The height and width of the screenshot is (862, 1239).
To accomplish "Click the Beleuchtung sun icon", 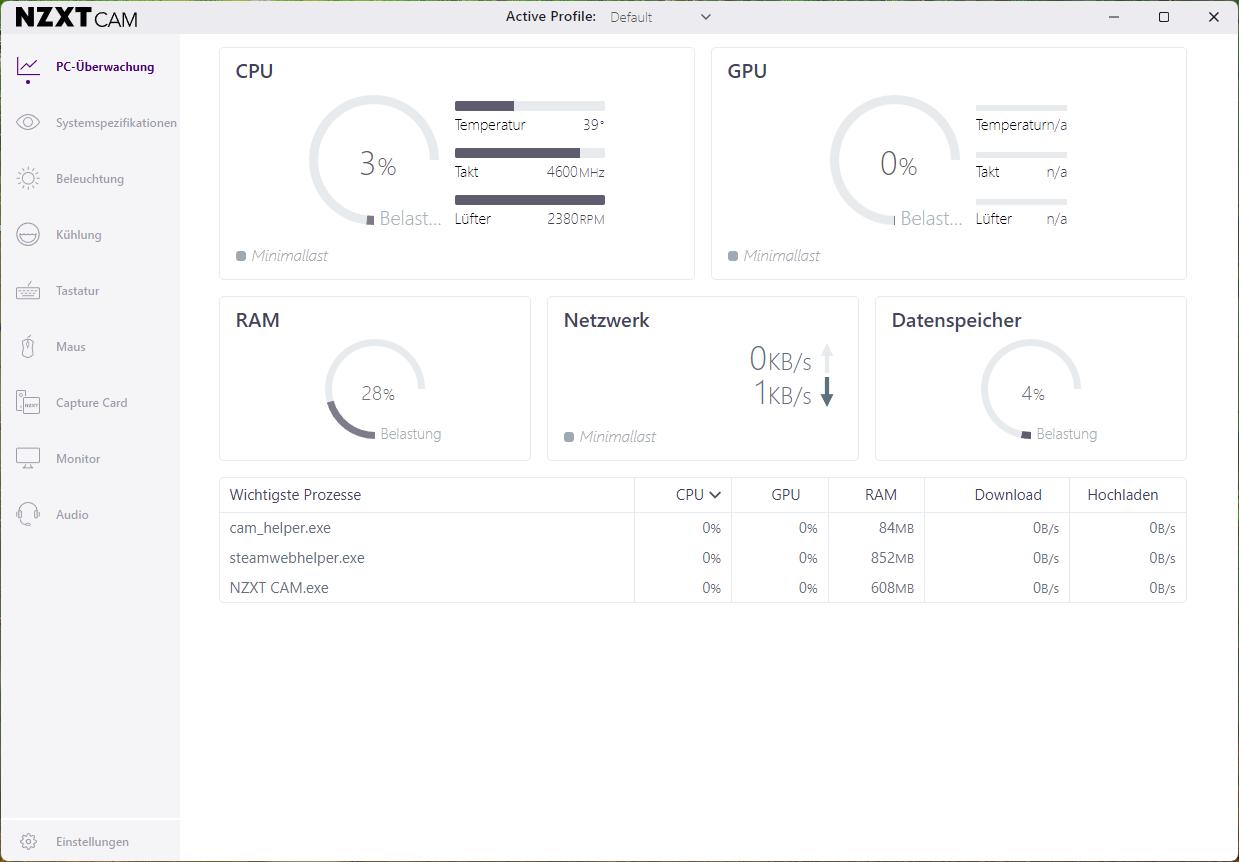I will pyautogui.click(x=28, y=179).
